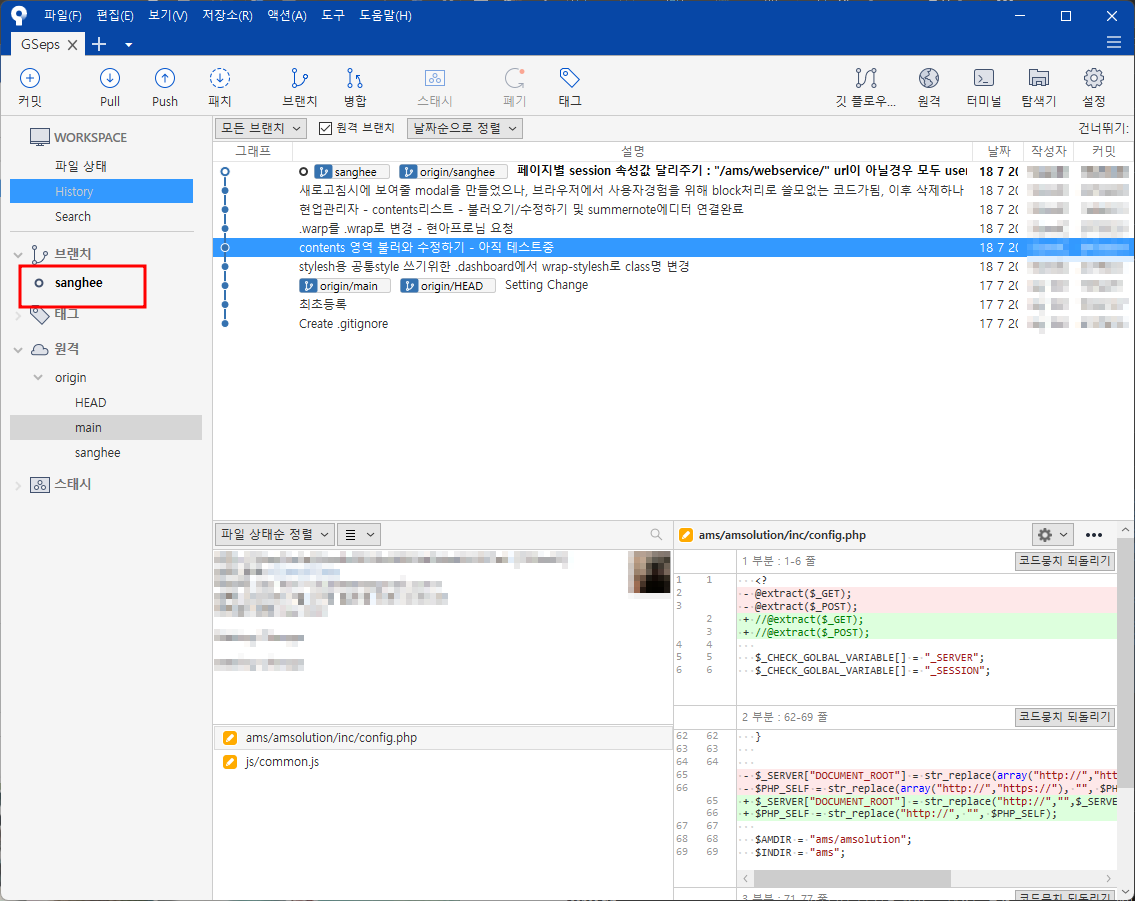
Task: Open the 도움말(H) menu
Action: (x=386, y=15)
